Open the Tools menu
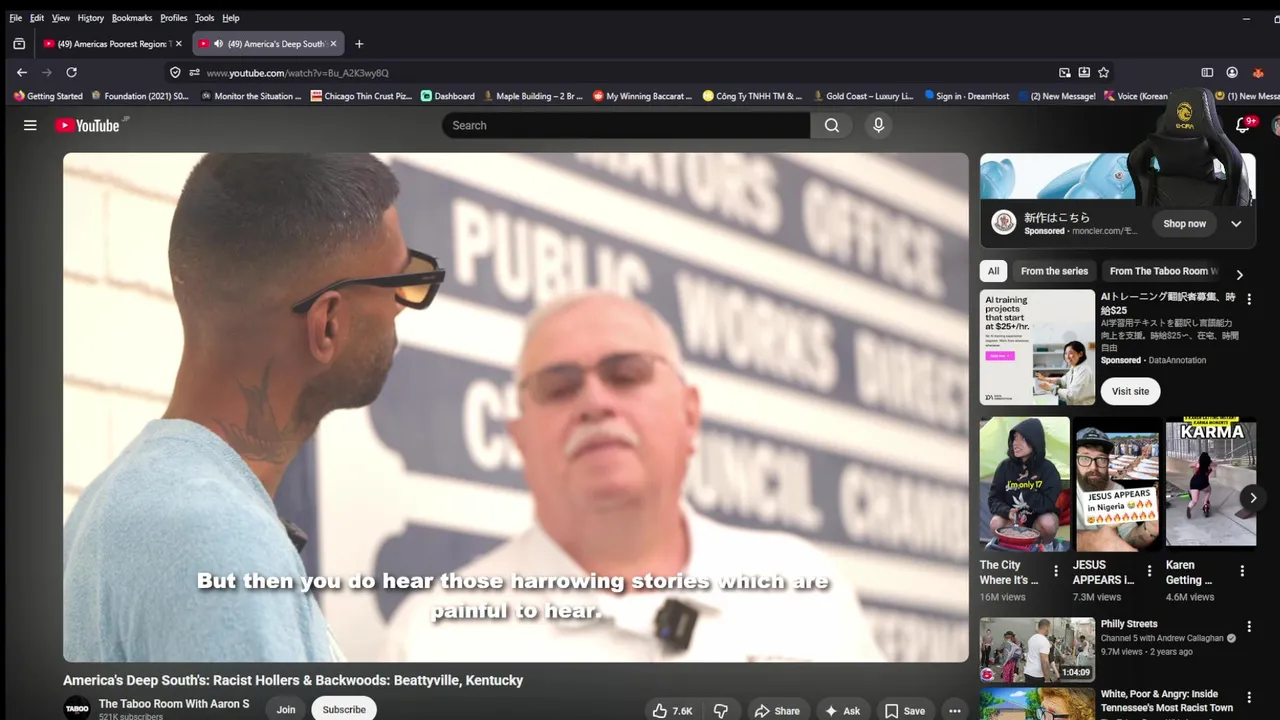The image size is (1280, 720). coord(204,18)
